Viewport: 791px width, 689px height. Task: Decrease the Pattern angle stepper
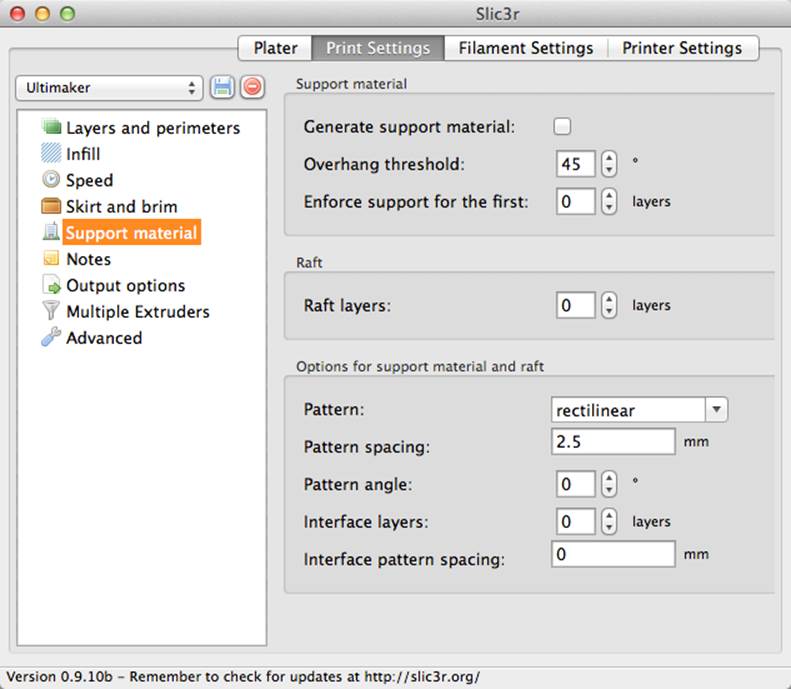point(609,490)
